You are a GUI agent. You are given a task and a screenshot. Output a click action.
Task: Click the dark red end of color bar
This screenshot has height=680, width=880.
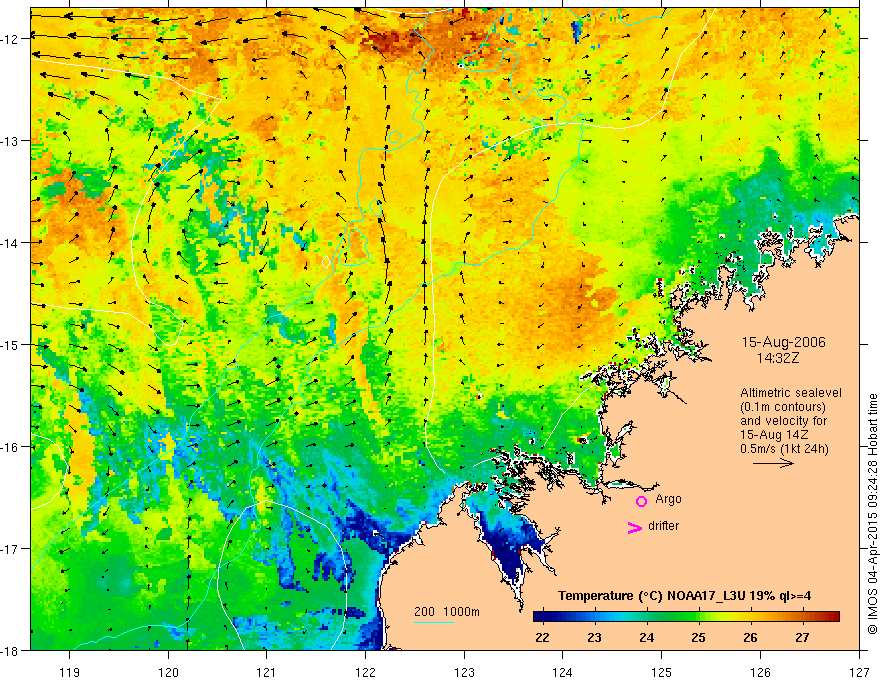click(833, 617)
